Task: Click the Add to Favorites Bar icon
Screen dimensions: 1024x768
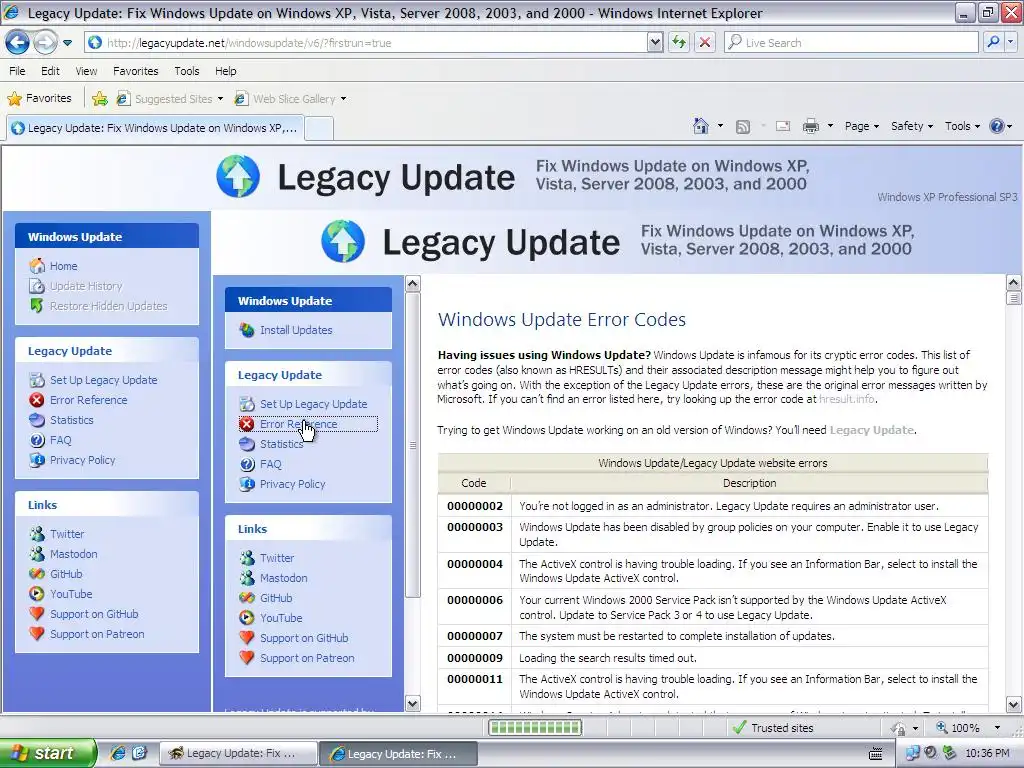Action: click(x=100, y=99)
